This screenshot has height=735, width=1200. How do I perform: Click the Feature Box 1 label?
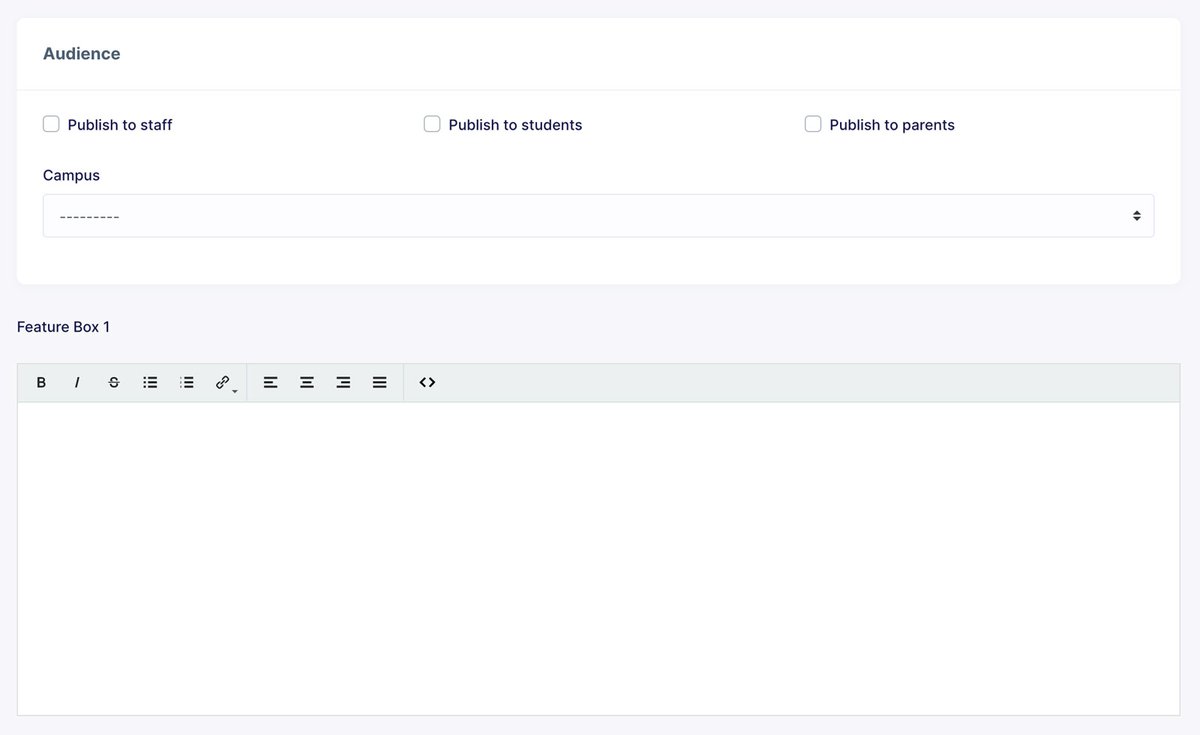(x=63, y=327)
